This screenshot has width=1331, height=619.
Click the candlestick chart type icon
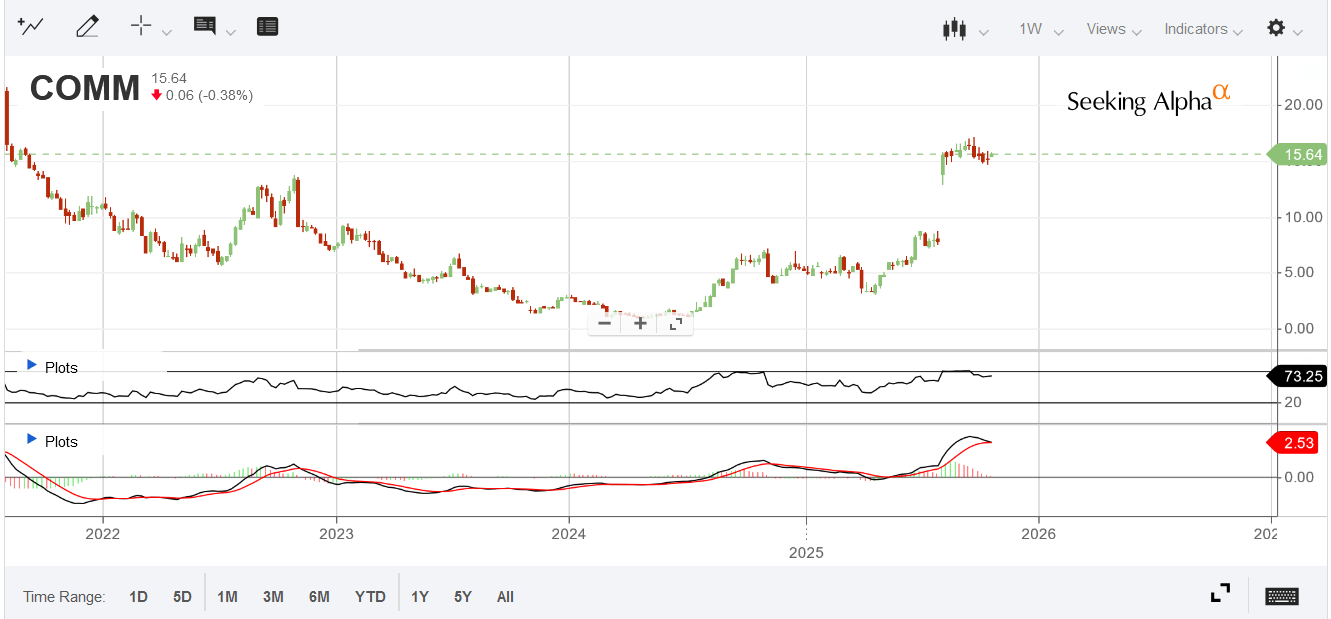[955, 30]
